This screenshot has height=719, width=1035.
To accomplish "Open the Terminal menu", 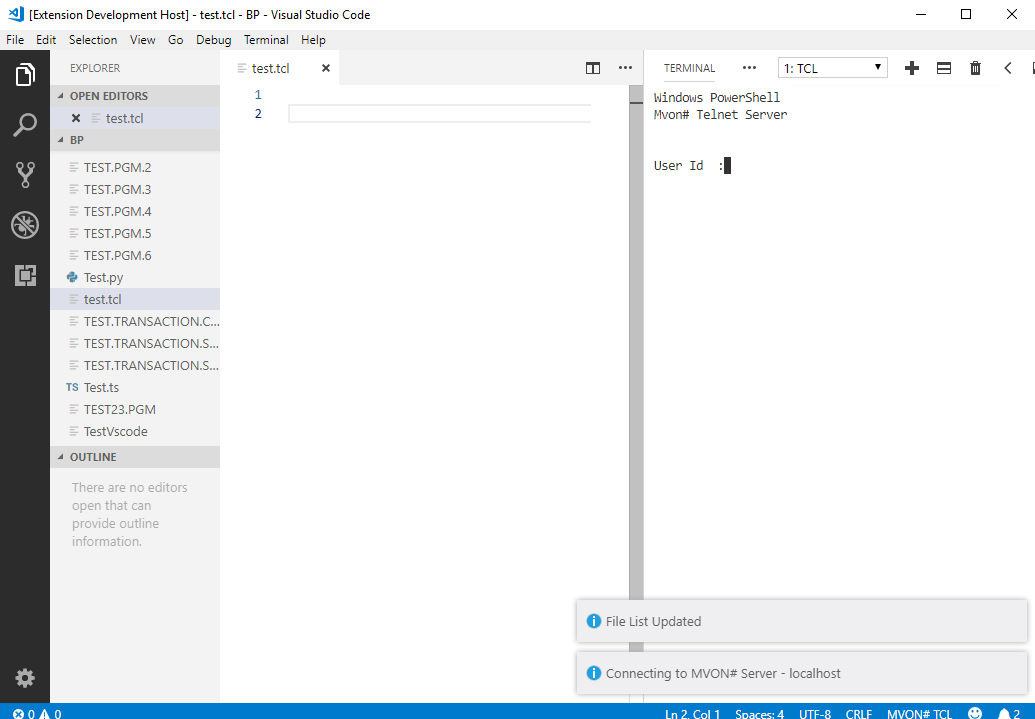I will tap(266, 40).
